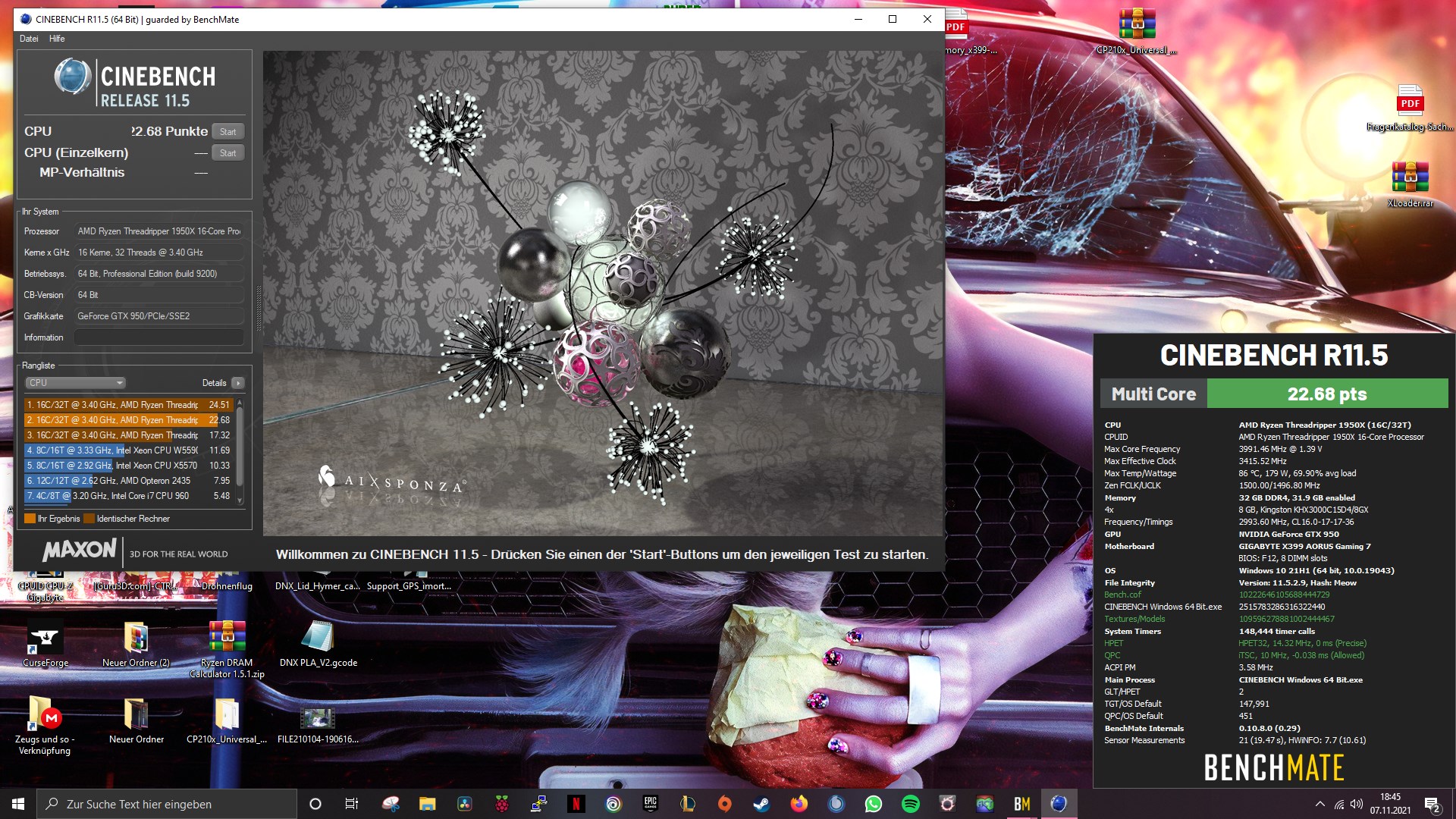This screenshot has height=819, width=1456.
Task: Open Epic Games Launcher from the taskbar
Action: pyautogui.click(x=650, y=804)
